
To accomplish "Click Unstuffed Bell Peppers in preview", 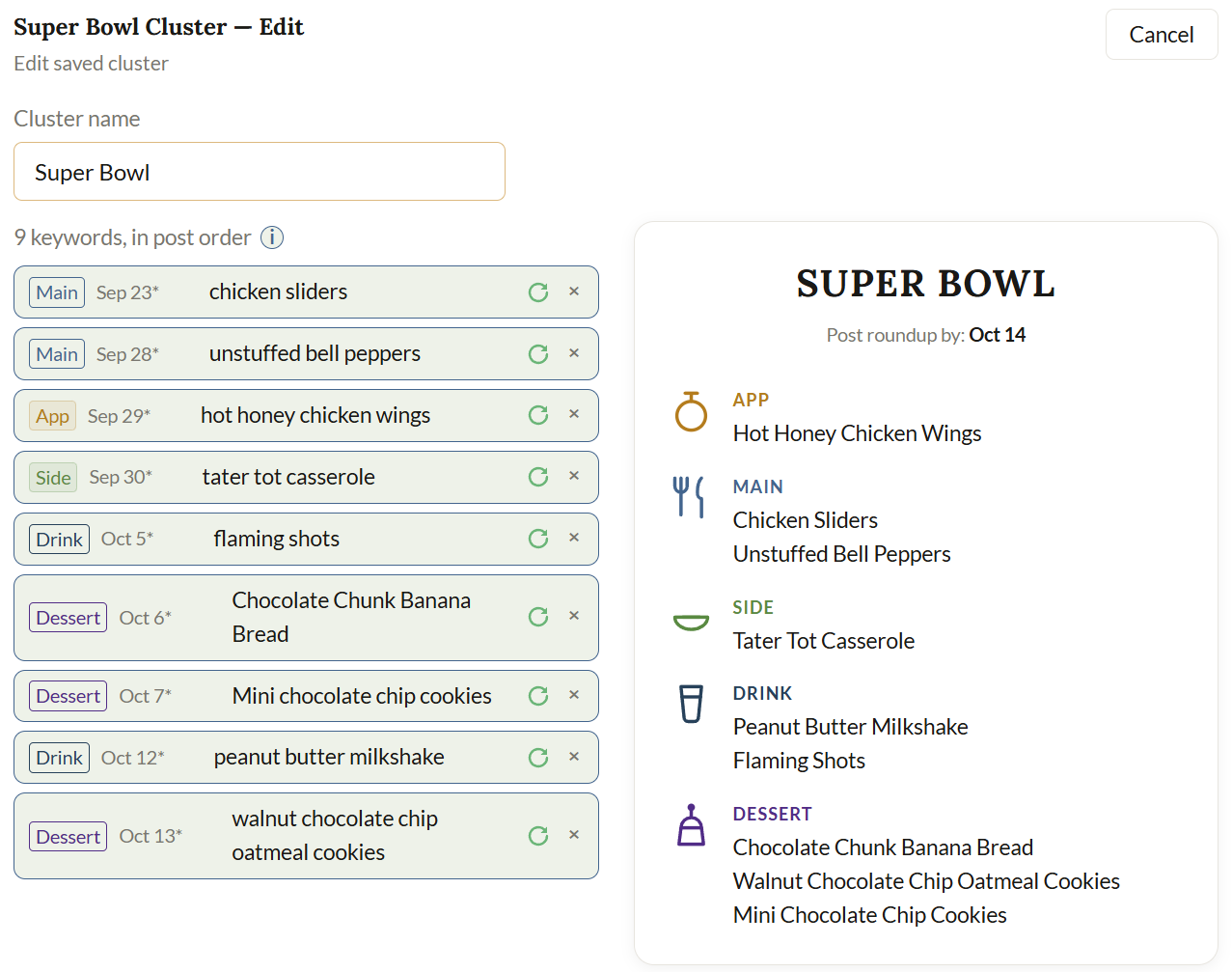I will (842, 554).
